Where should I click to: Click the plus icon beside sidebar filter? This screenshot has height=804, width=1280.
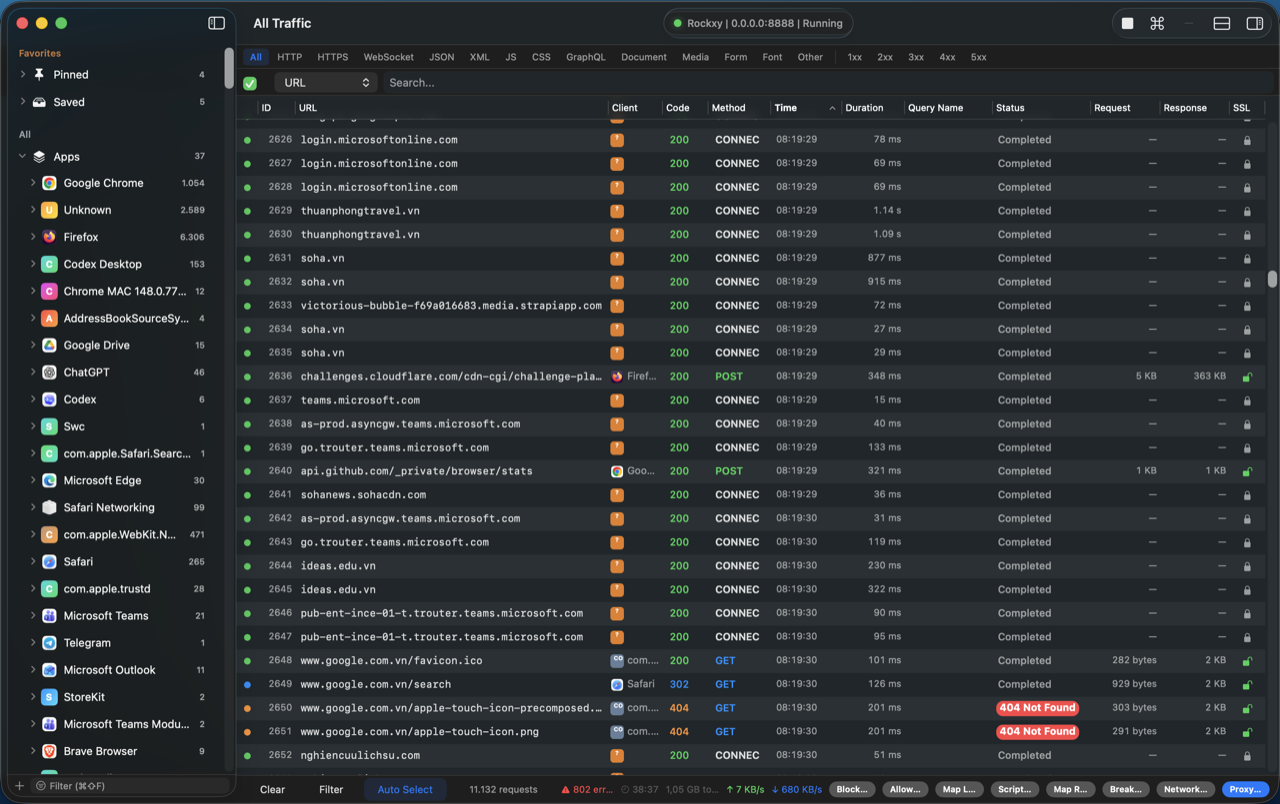(x=19, y=786)
